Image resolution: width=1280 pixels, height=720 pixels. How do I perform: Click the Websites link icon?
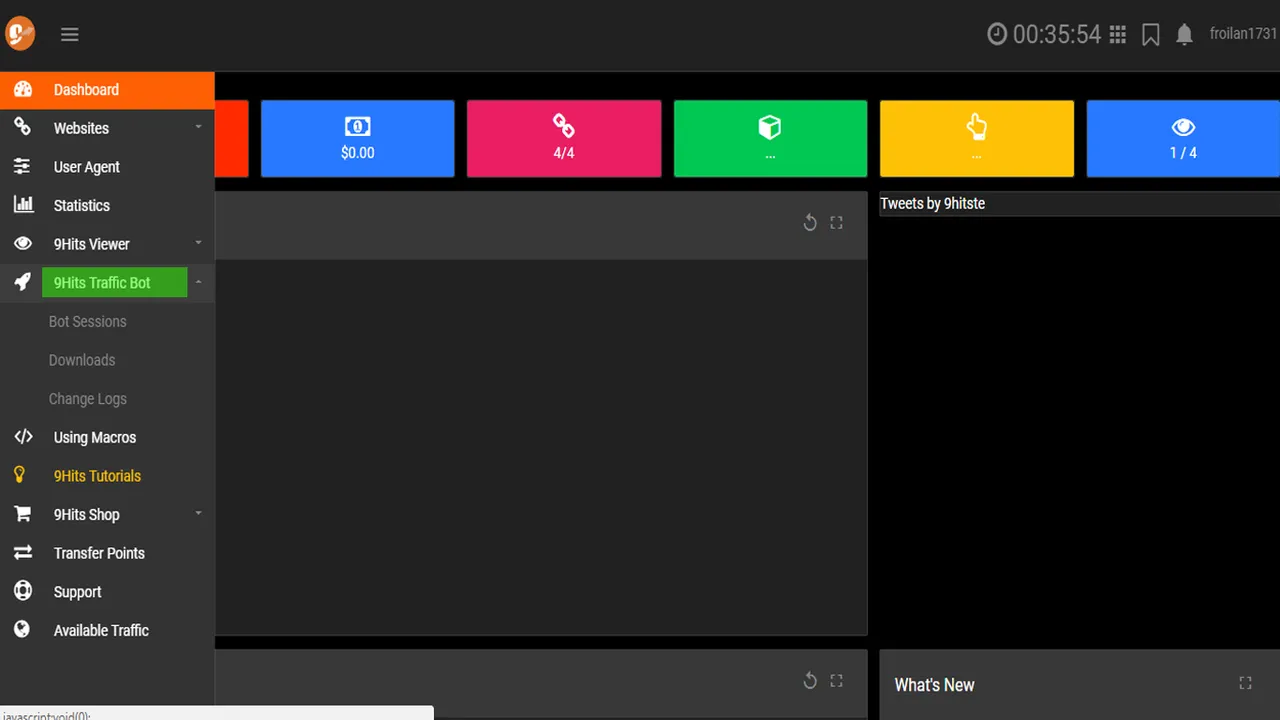point(22,127)
